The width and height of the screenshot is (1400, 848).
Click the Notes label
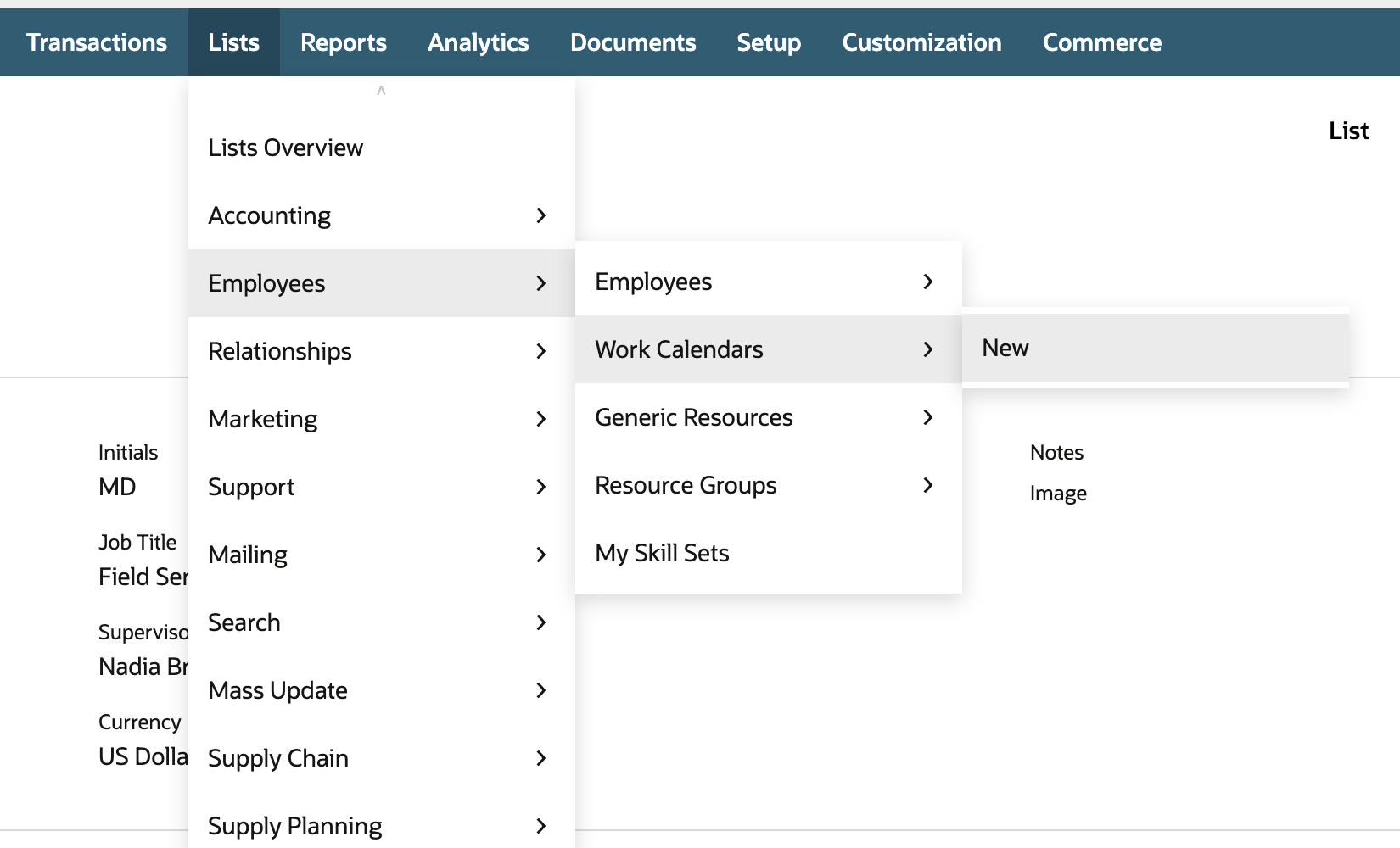1056,452
